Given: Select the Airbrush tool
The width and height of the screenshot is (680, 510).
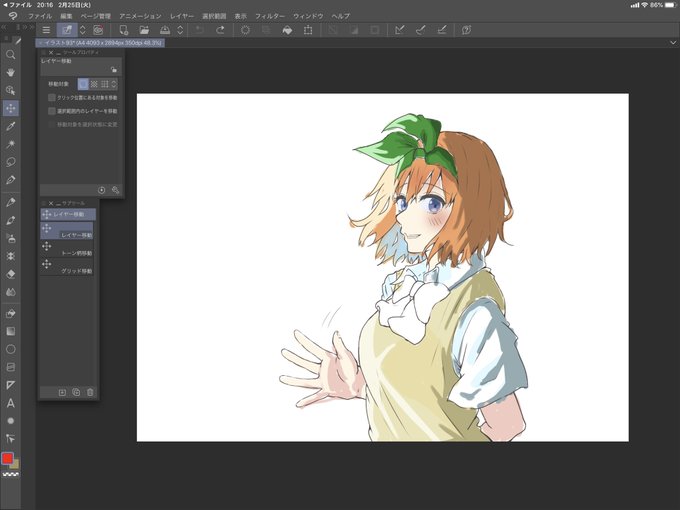Looking at the screenshot, I should [x=11, y=238].
